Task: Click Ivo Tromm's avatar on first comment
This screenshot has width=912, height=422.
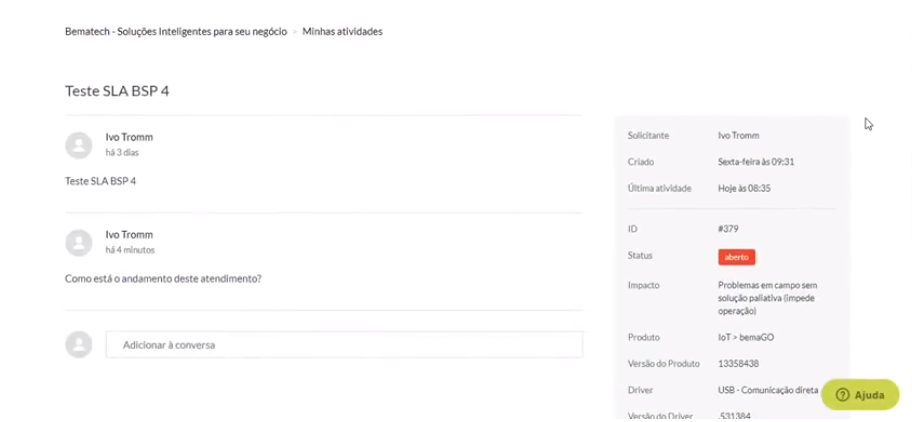Action: pyautogui.click(x=79, y=145)
